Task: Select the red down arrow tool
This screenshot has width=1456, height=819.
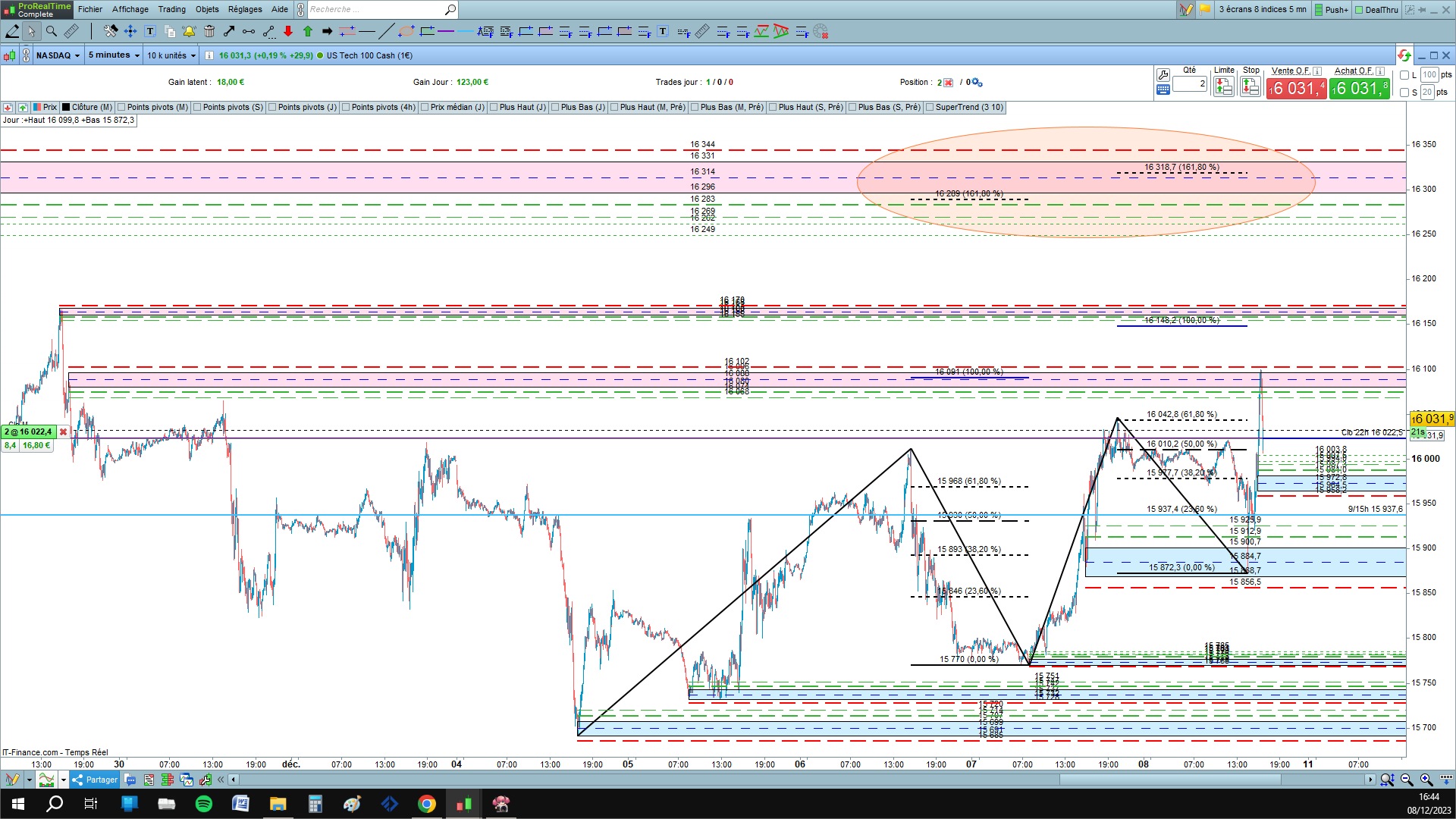Action: pyautogui.click(x=288, y=31)
